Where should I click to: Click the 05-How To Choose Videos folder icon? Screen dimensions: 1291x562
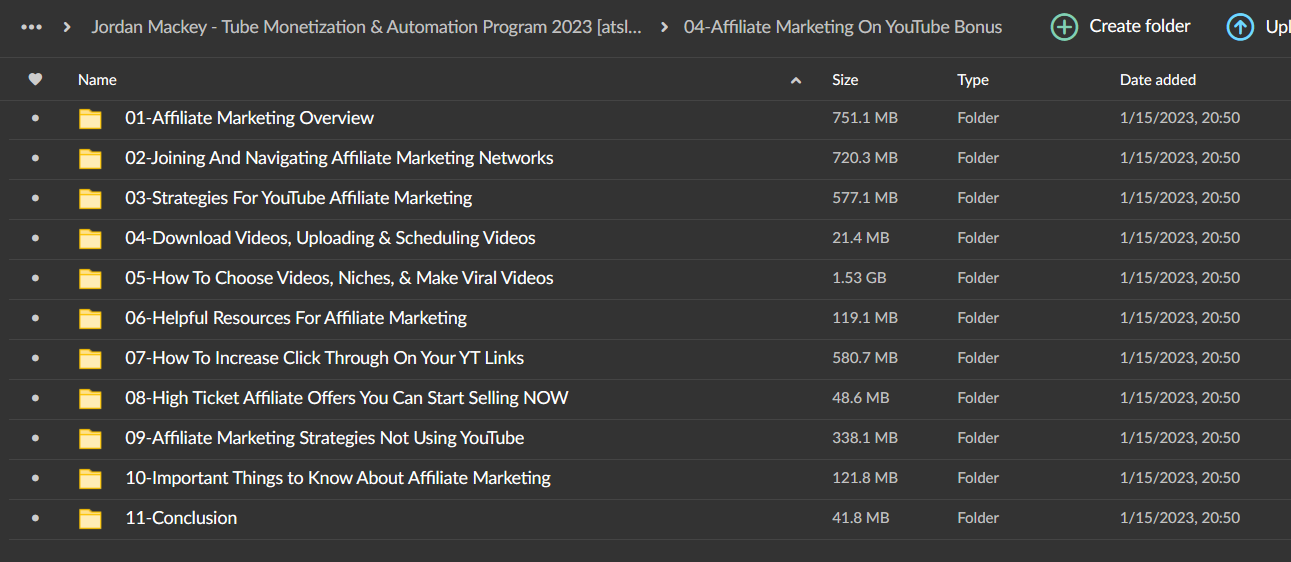[x=91, y=278]
